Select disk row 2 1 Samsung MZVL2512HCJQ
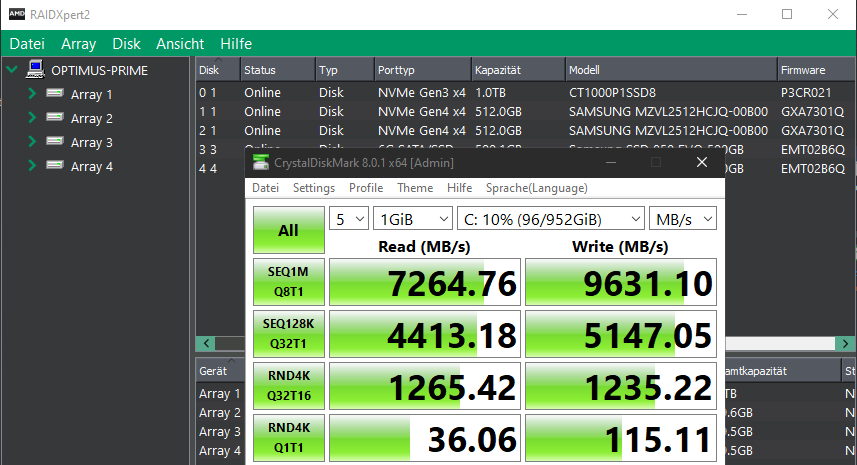The image size is (857, 465). pyautogui.click(x=526, y=131)
